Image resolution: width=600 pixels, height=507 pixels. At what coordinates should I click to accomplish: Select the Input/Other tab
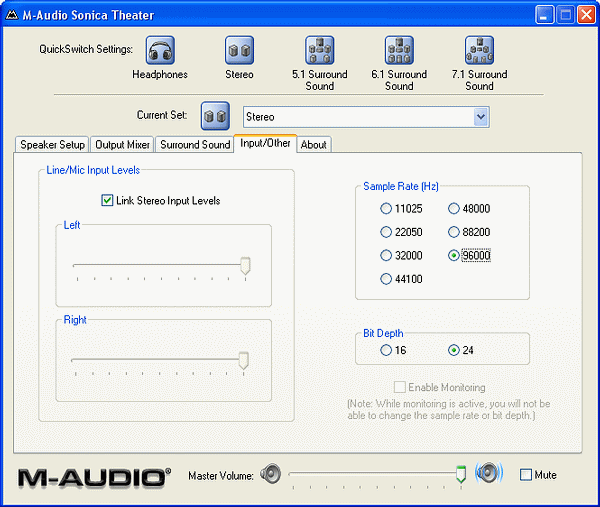265,143
